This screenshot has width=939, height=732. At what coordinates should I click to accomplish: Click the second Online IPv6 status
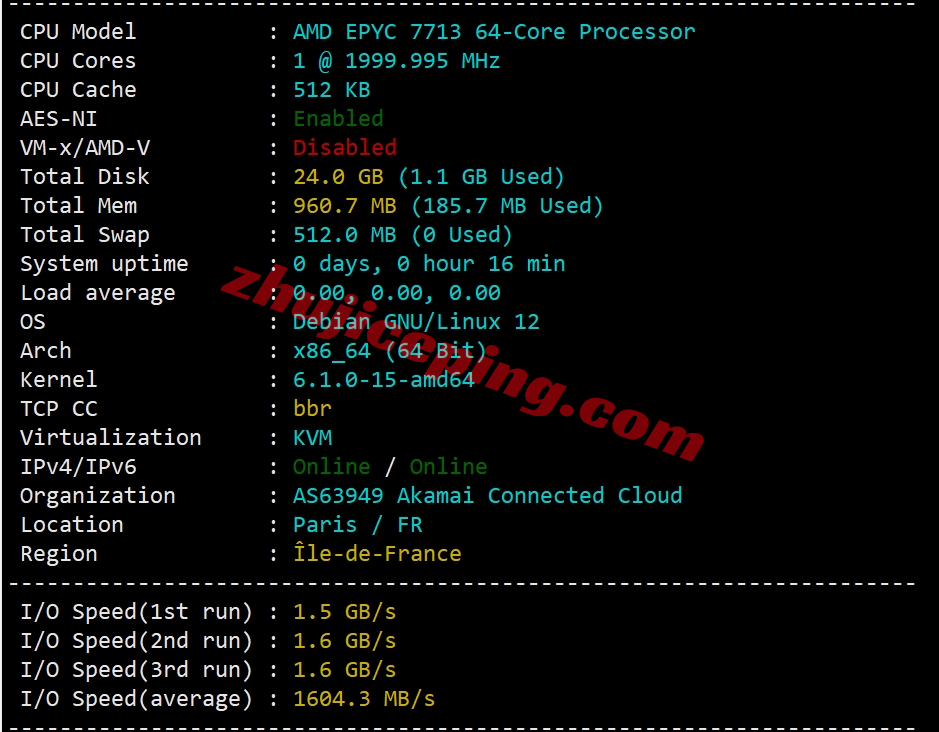[449, 467]
